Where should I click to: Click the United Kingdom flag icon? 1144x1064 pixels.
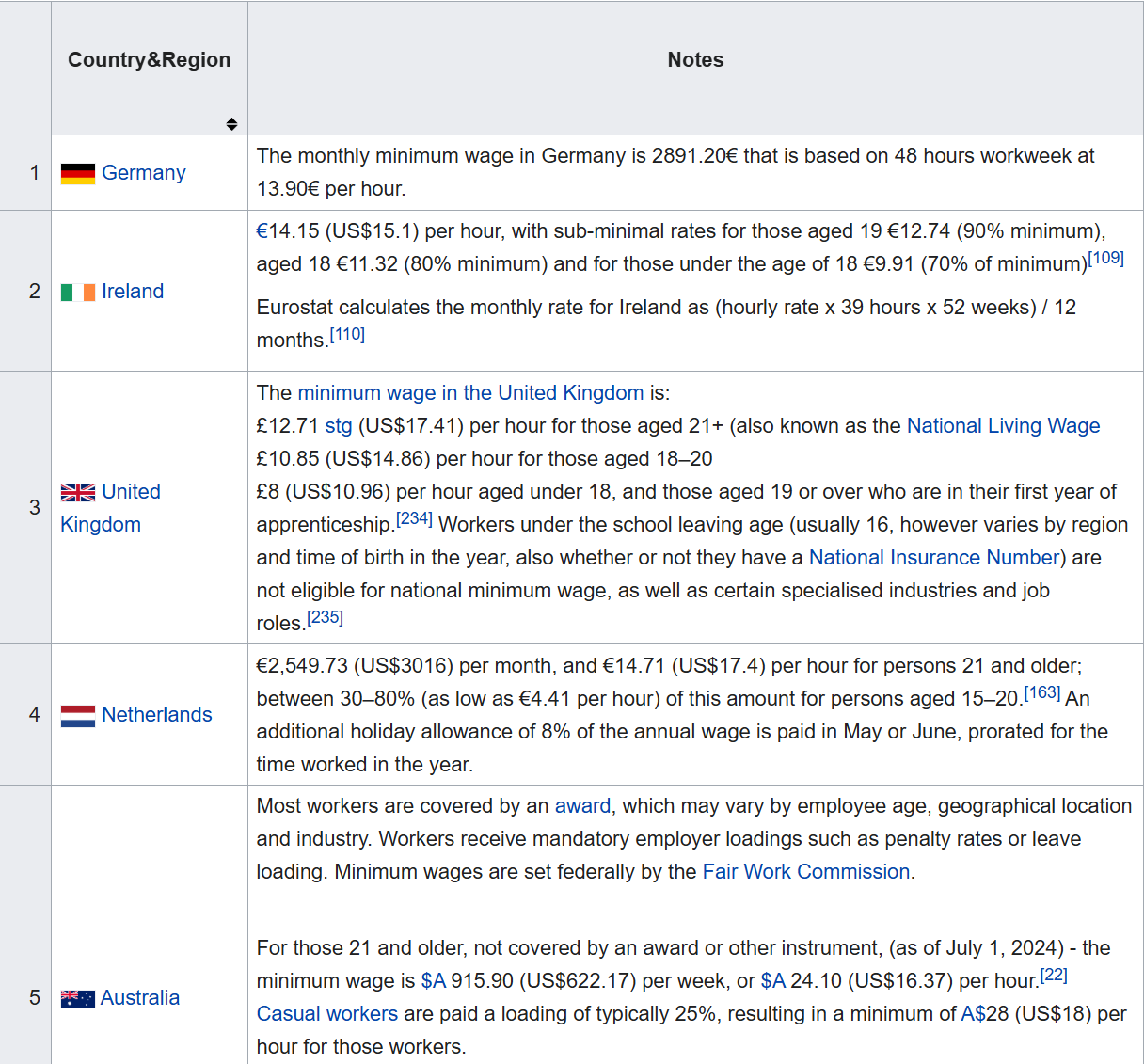(78, 492)
